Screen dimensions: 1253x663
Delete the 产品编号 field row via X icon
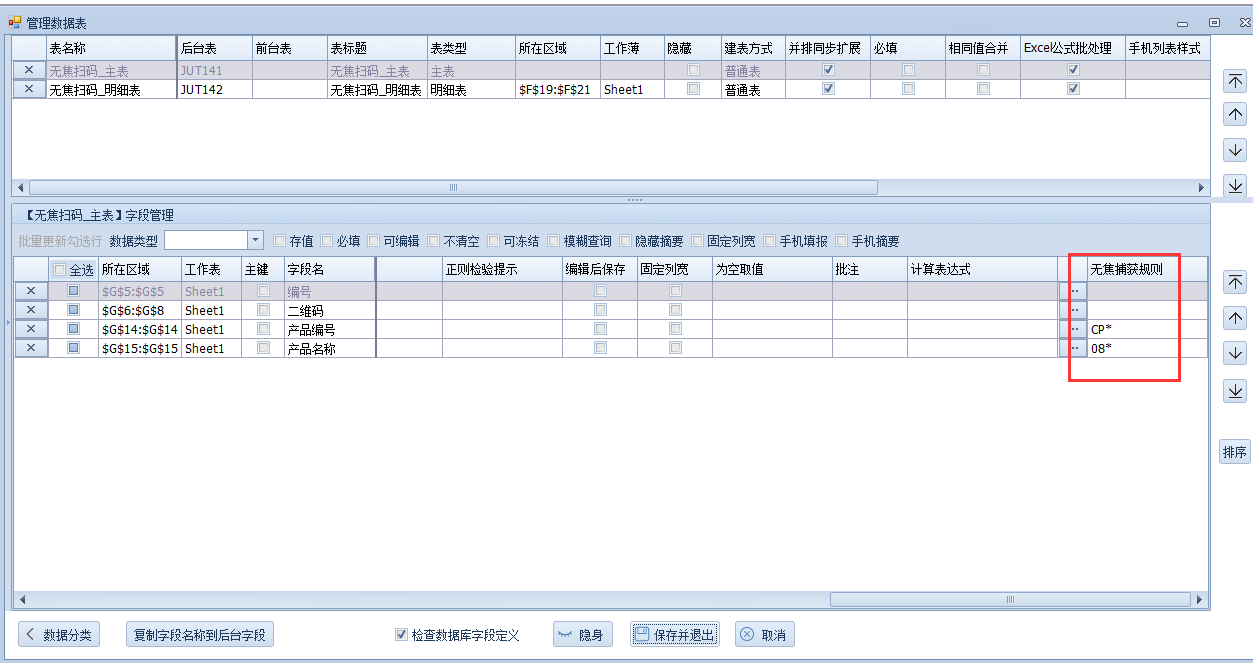[30, 329]
